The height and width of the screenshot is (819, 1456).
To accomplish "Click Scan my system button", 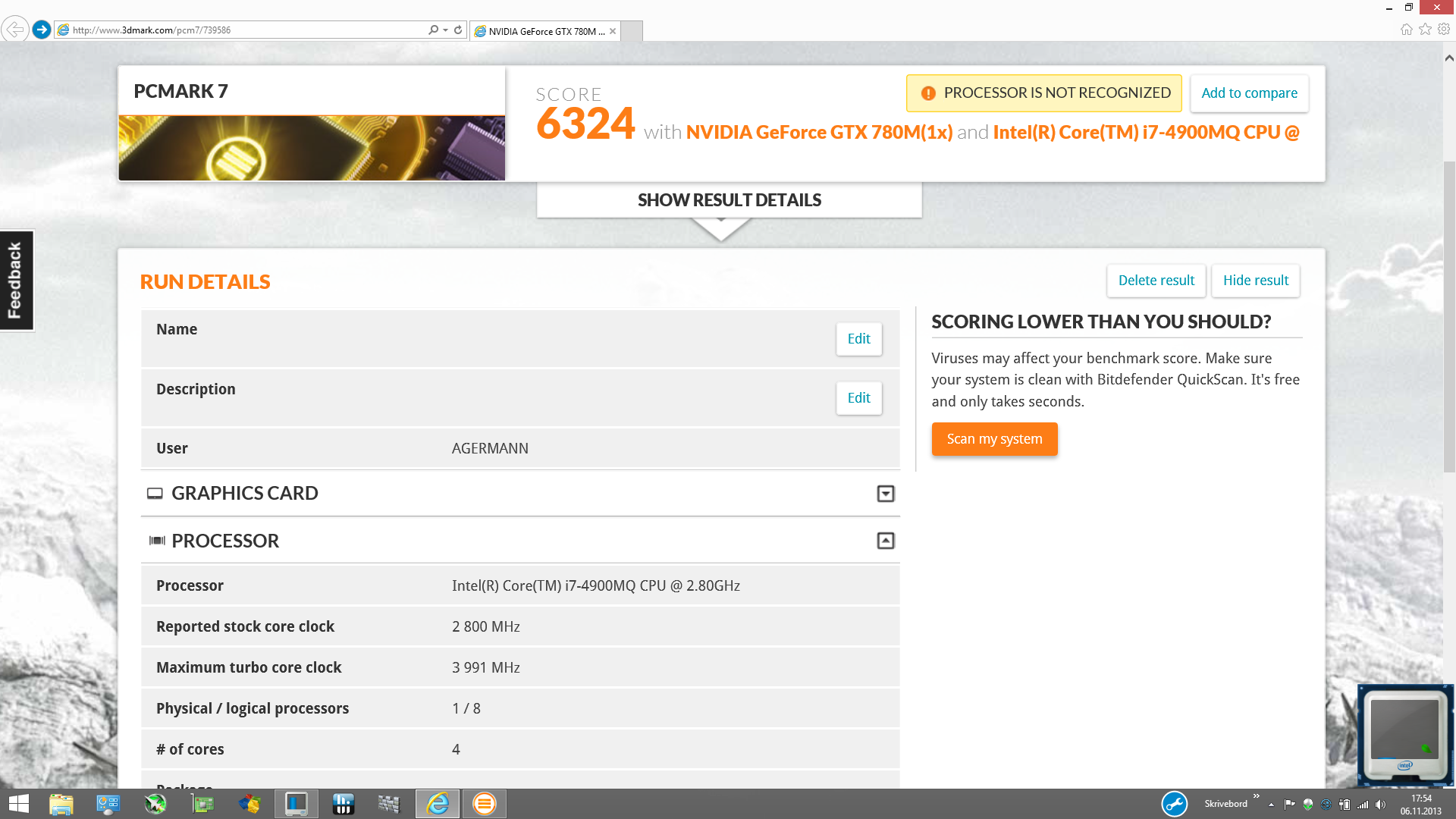I will [994, 439].
